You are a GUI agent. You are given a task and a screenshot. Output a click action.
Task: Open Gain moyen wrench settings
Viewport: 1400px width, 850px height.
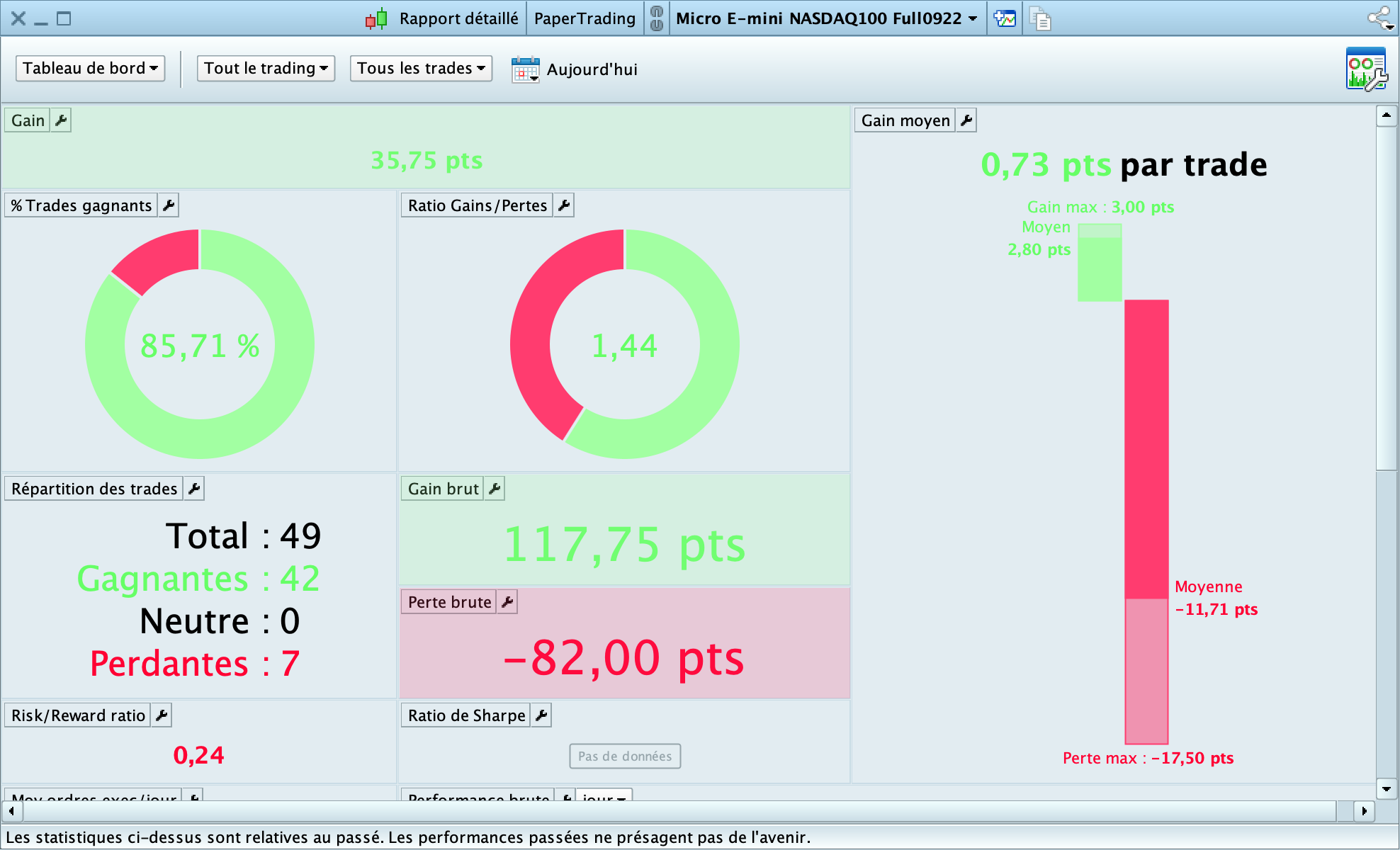pyautogui.click(x=966, y=120)
